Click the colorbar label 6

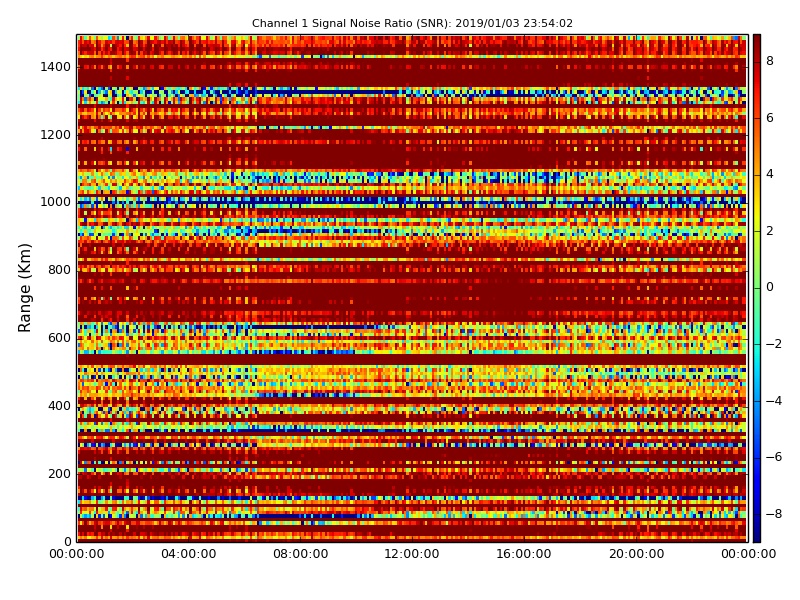(x=770, y=117)
